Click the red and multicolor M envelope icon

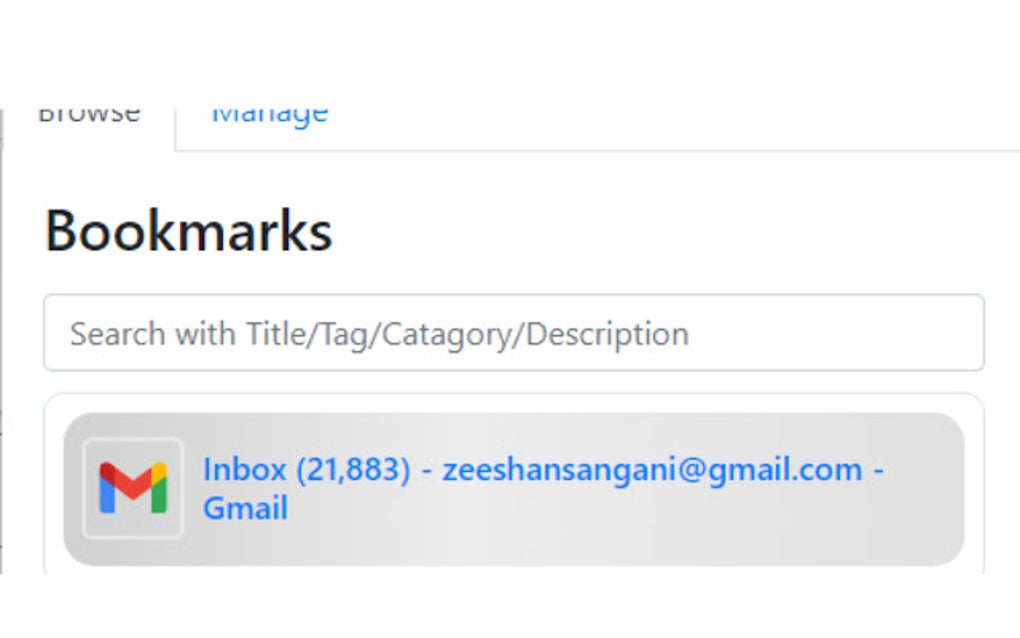pyautogui.click(x=133, y=488)
